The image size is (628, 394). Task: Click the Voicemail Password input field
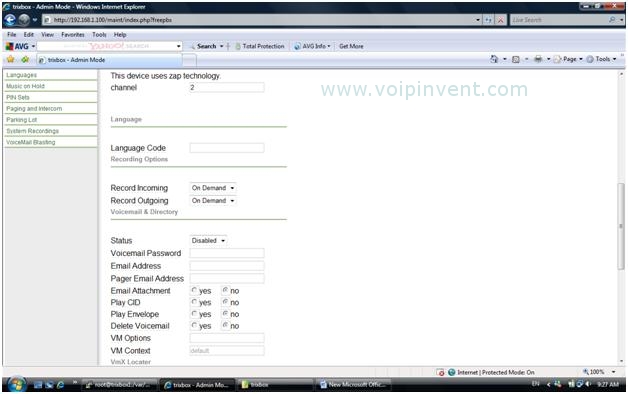pyautogui.click(x=227, y=253)
